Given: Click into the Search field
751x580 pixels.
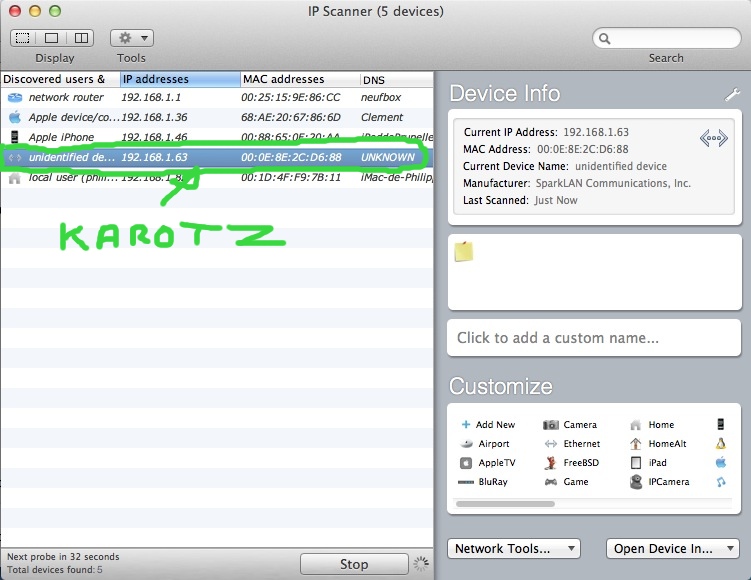Looking at the screenshot, I should coord(666,38).
